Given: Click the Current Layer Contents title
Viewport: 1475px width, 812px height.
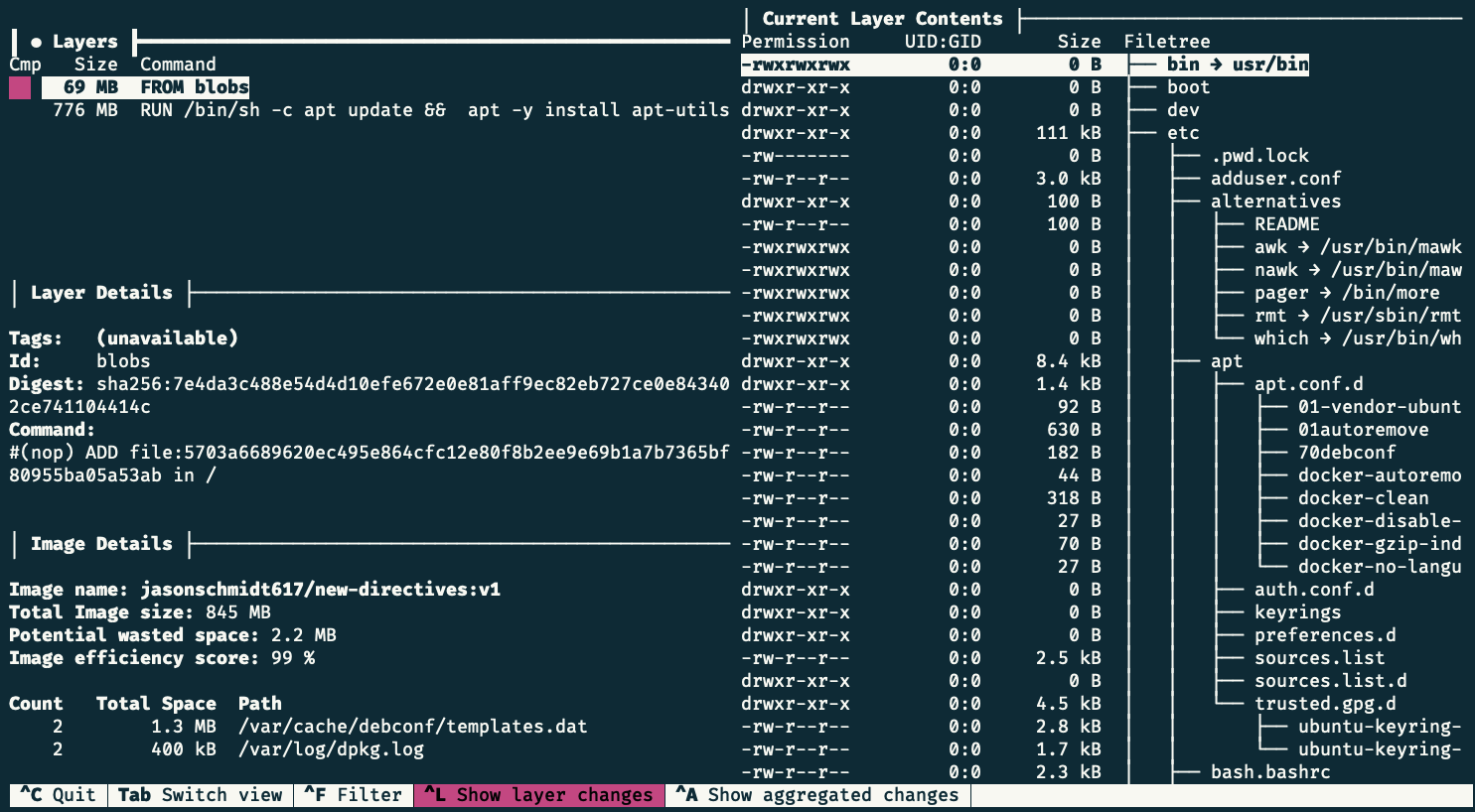Looking at the screenshot, I should [x=882, y=19].
